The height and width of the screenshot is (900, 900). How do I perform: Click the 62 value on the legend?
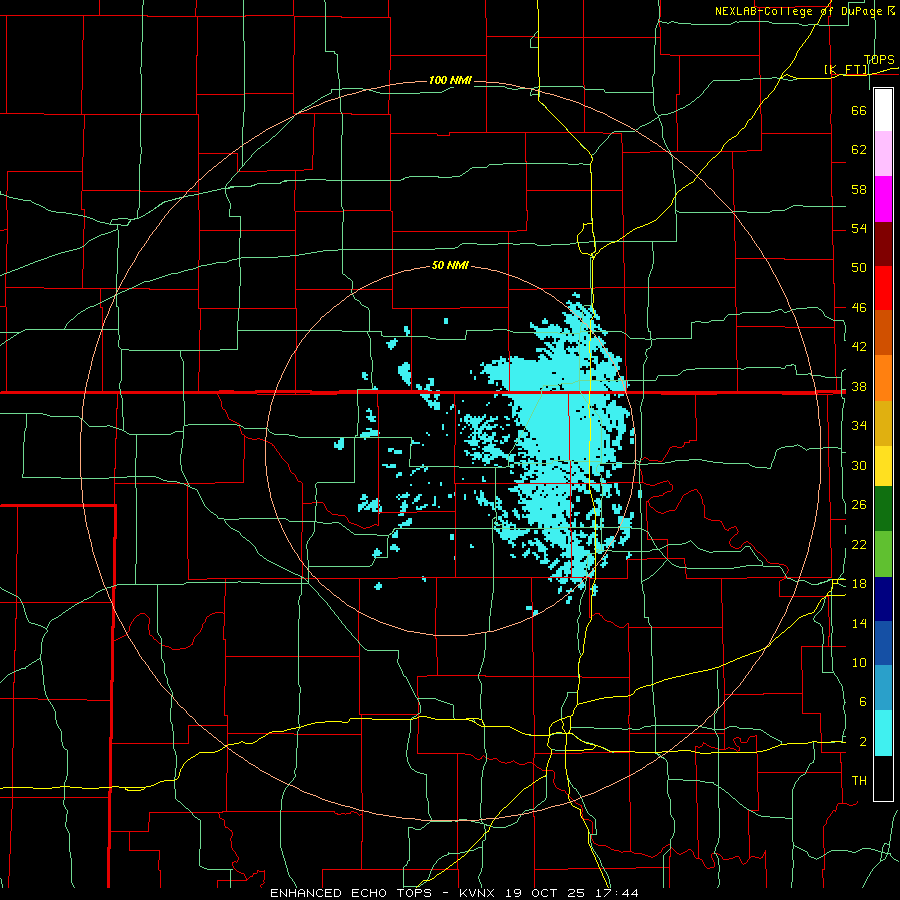coord(859,150)
